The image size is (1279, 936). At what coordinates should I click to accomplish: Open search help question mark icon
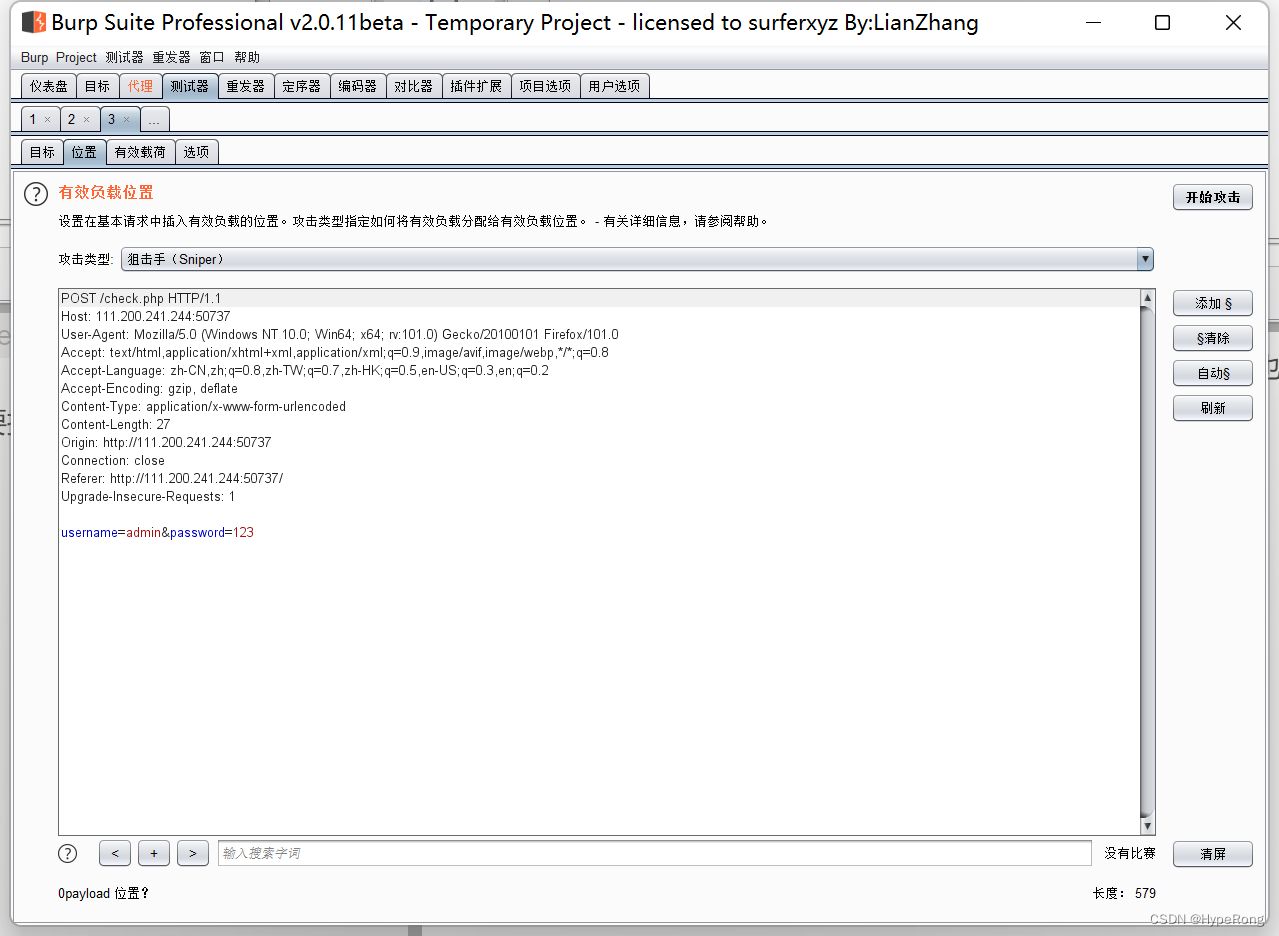click(67, 853)
